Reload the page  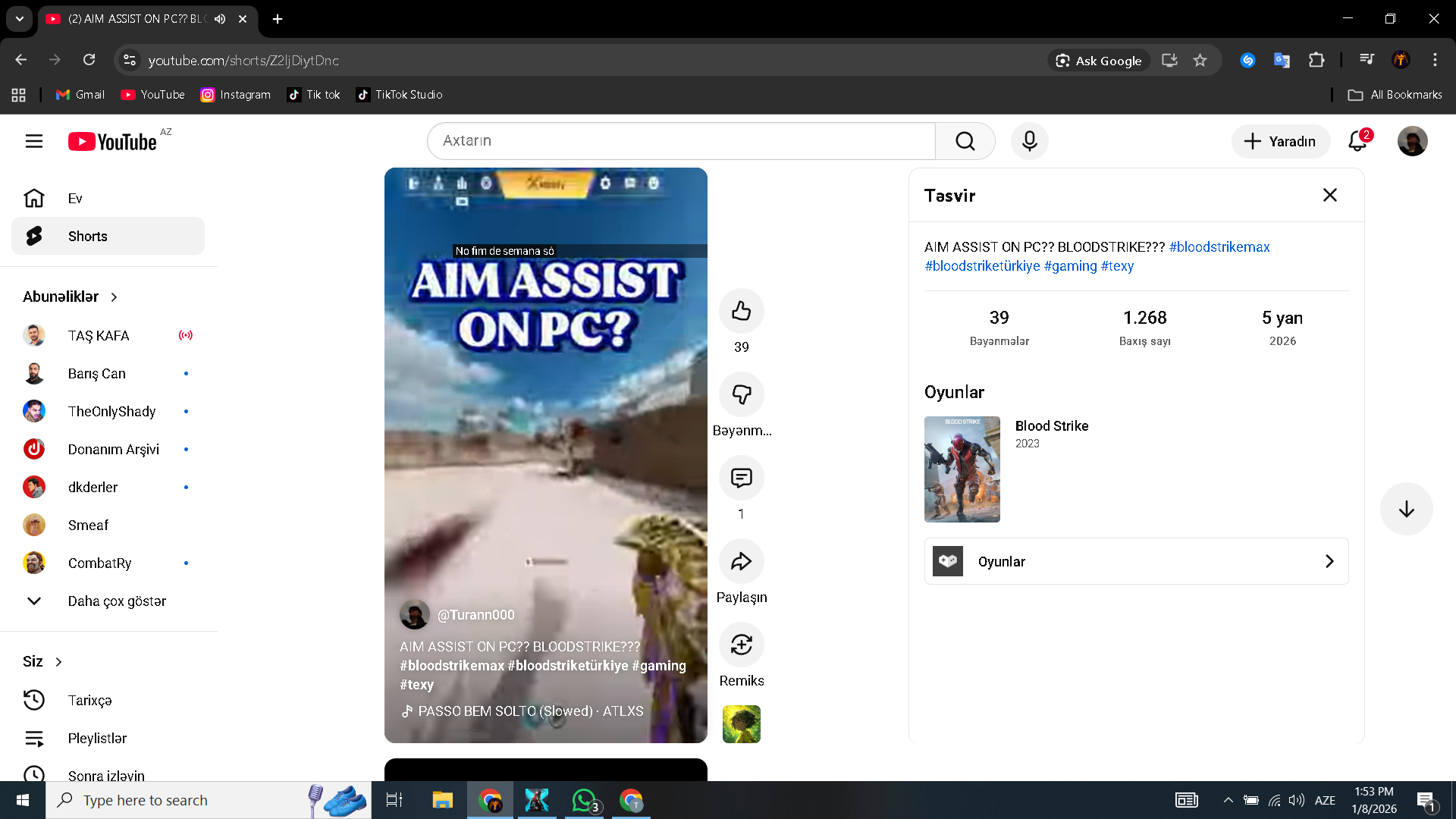click(x=89, y=60)
